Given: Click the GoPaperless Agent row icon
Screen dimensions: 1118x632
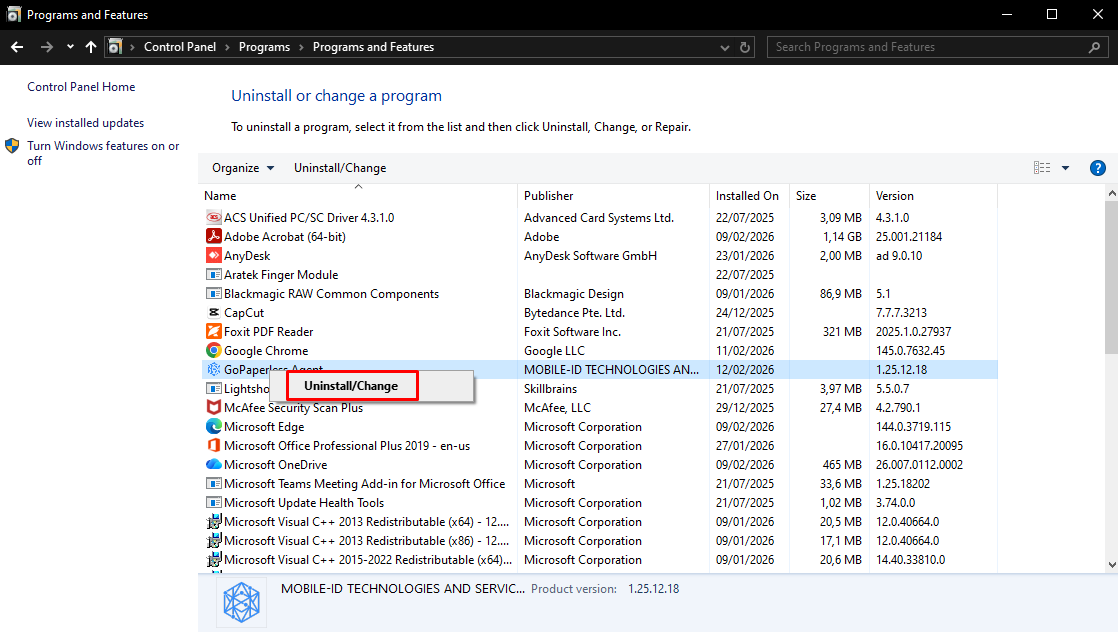Looking at the screenshot, I should tap(213, 369).
